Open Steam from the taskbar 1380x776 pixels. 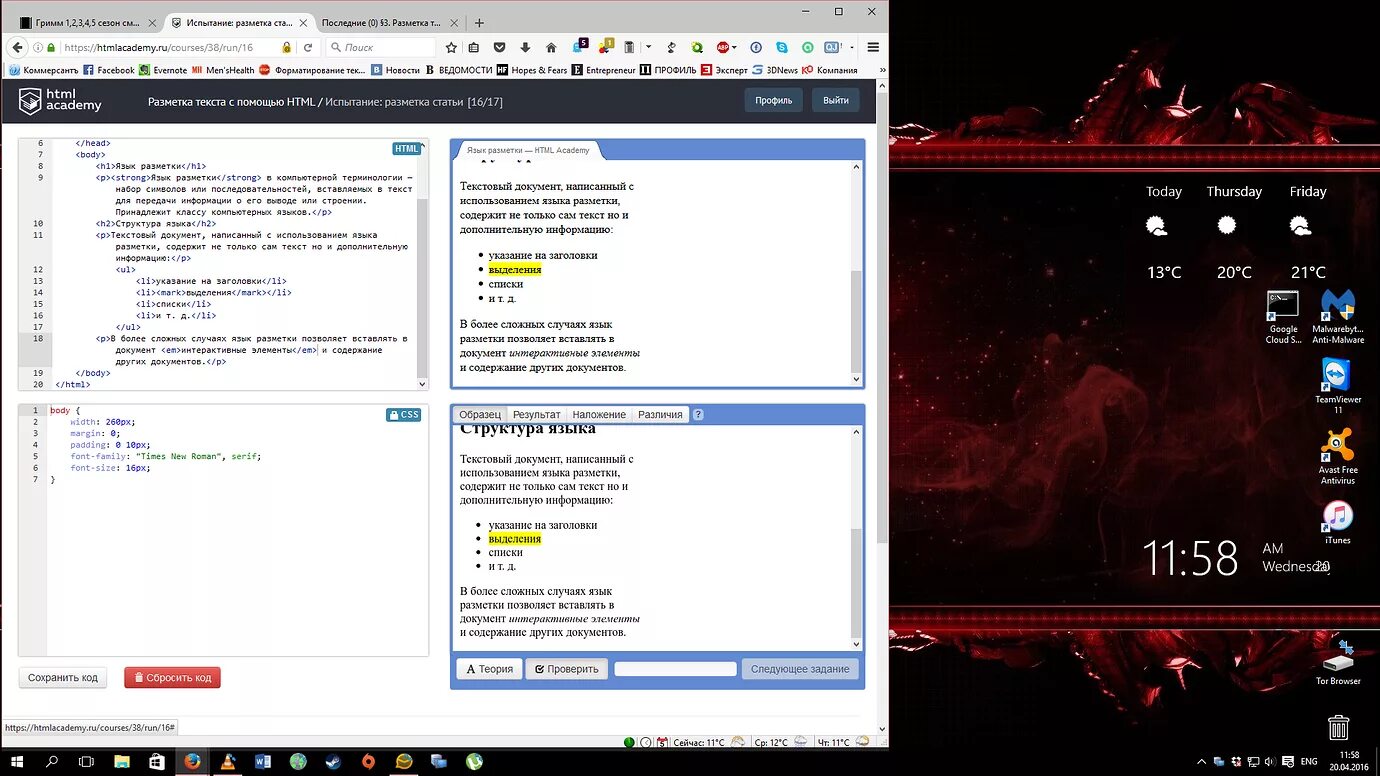pos(332,762)
